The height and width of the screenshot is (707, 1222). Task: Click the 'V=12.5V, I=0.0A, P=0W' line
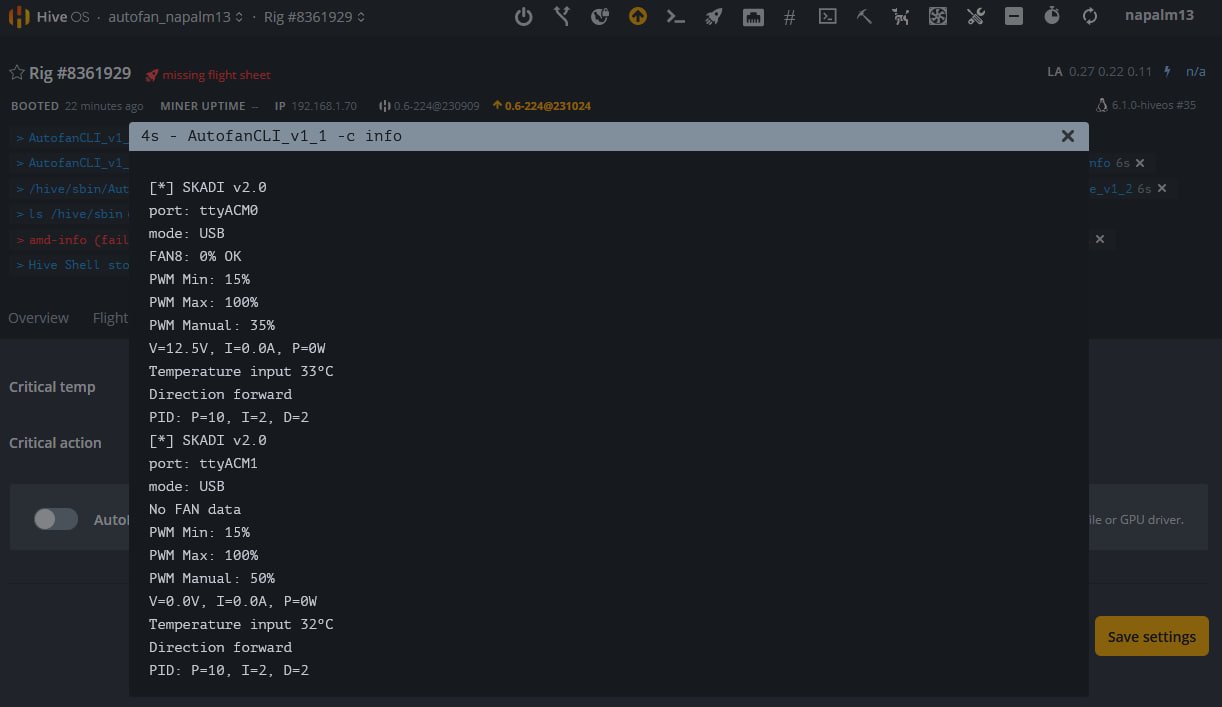[237, 348]
